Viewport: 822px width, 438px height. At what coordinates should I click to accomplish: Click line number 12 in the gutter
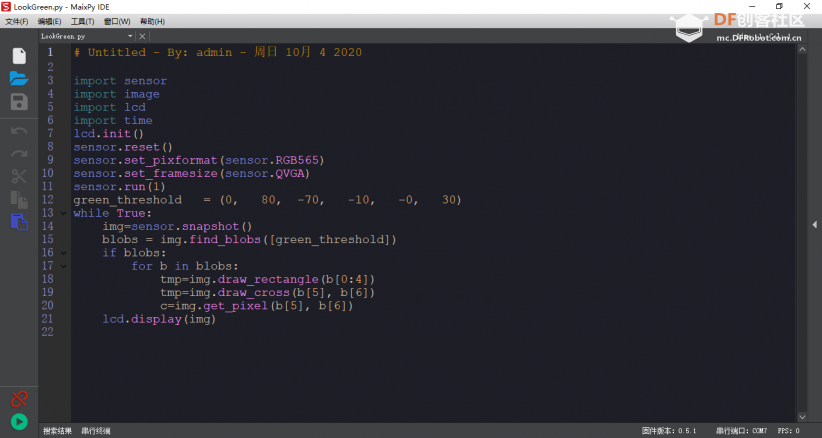click(48, 200)
